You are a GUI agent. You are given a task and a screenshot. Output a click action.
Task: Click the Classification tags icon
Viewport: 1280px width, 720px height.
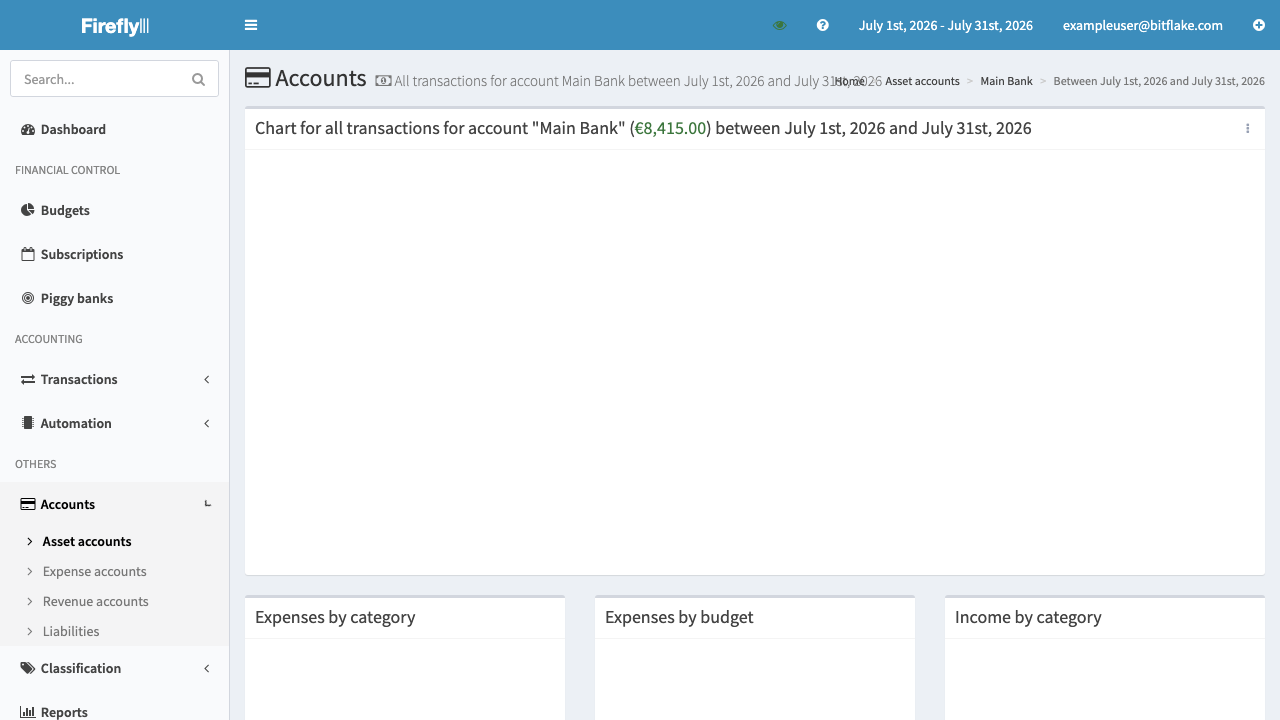pyautogui.click(x=28, y=668)
